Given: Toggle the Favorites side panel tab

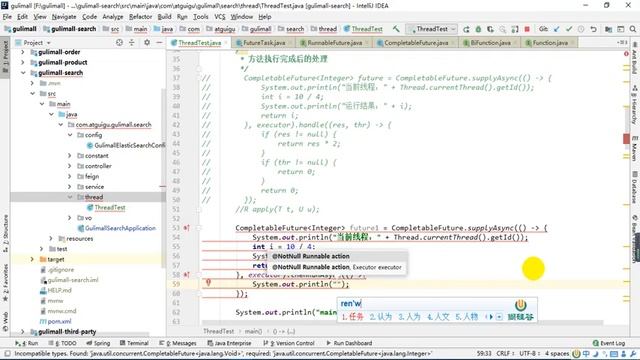Looking at the screenshot, I should 5,283.
